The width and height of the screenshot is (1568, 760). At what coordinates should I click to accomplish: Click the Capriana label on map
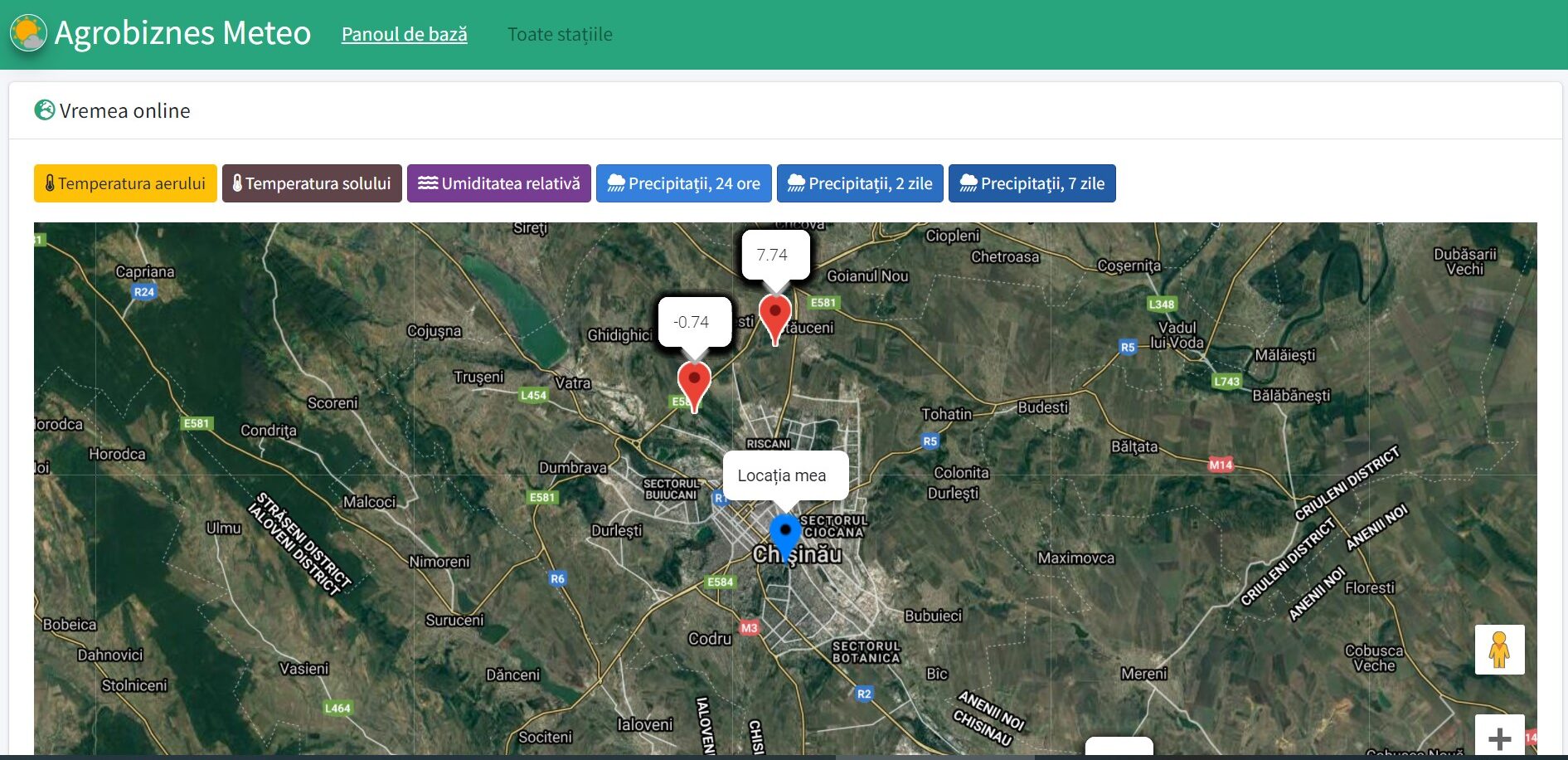point(145,271)
